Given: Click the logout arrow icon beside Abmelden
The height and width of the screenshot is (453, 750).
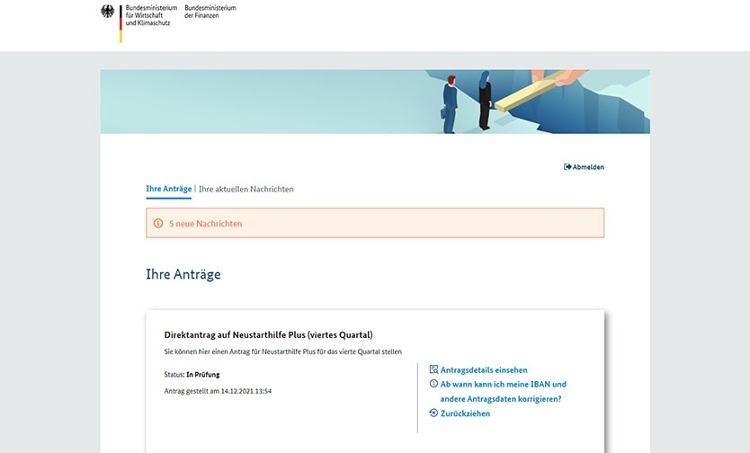Looking at the screenshot, I should tap(567, 167).
